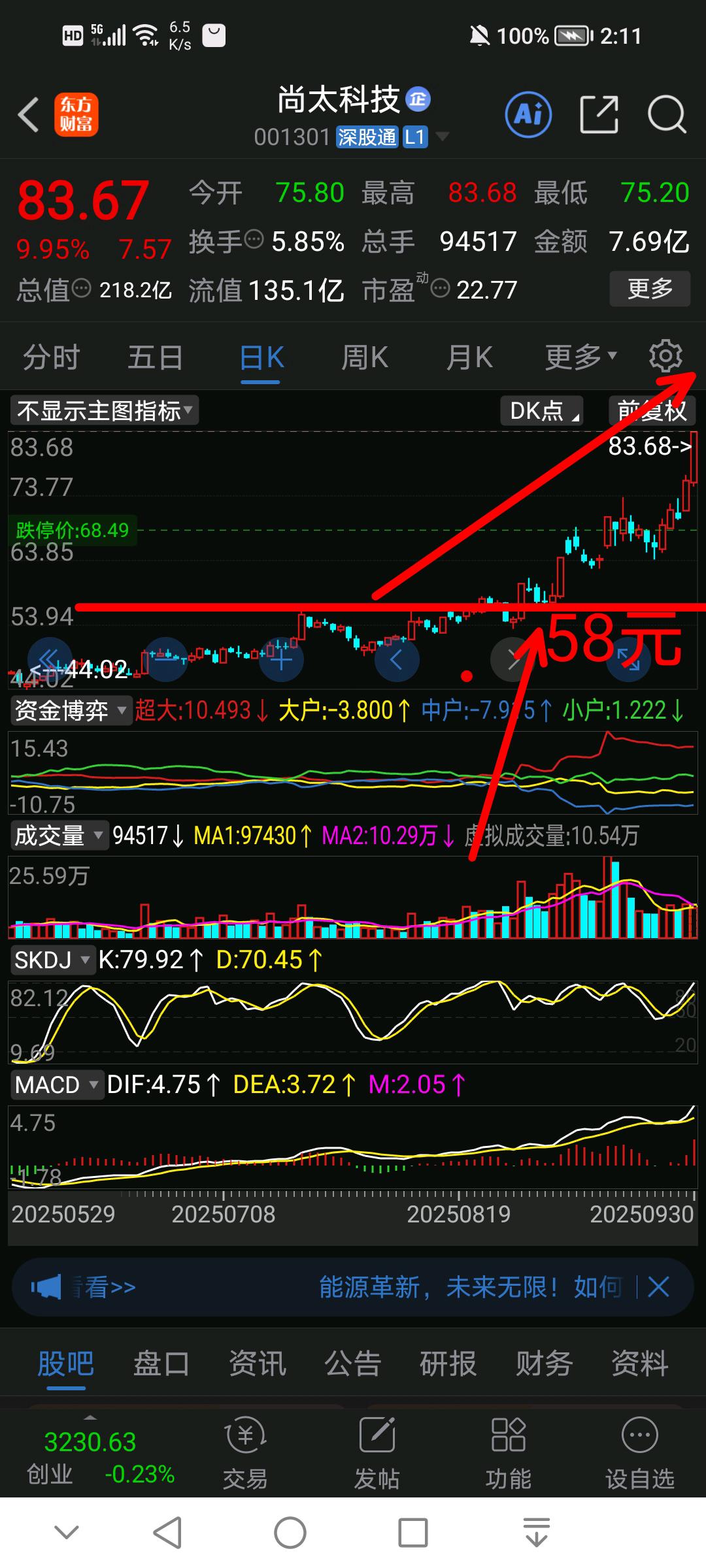Tap Android back navigation triangle

[167, 1532]
